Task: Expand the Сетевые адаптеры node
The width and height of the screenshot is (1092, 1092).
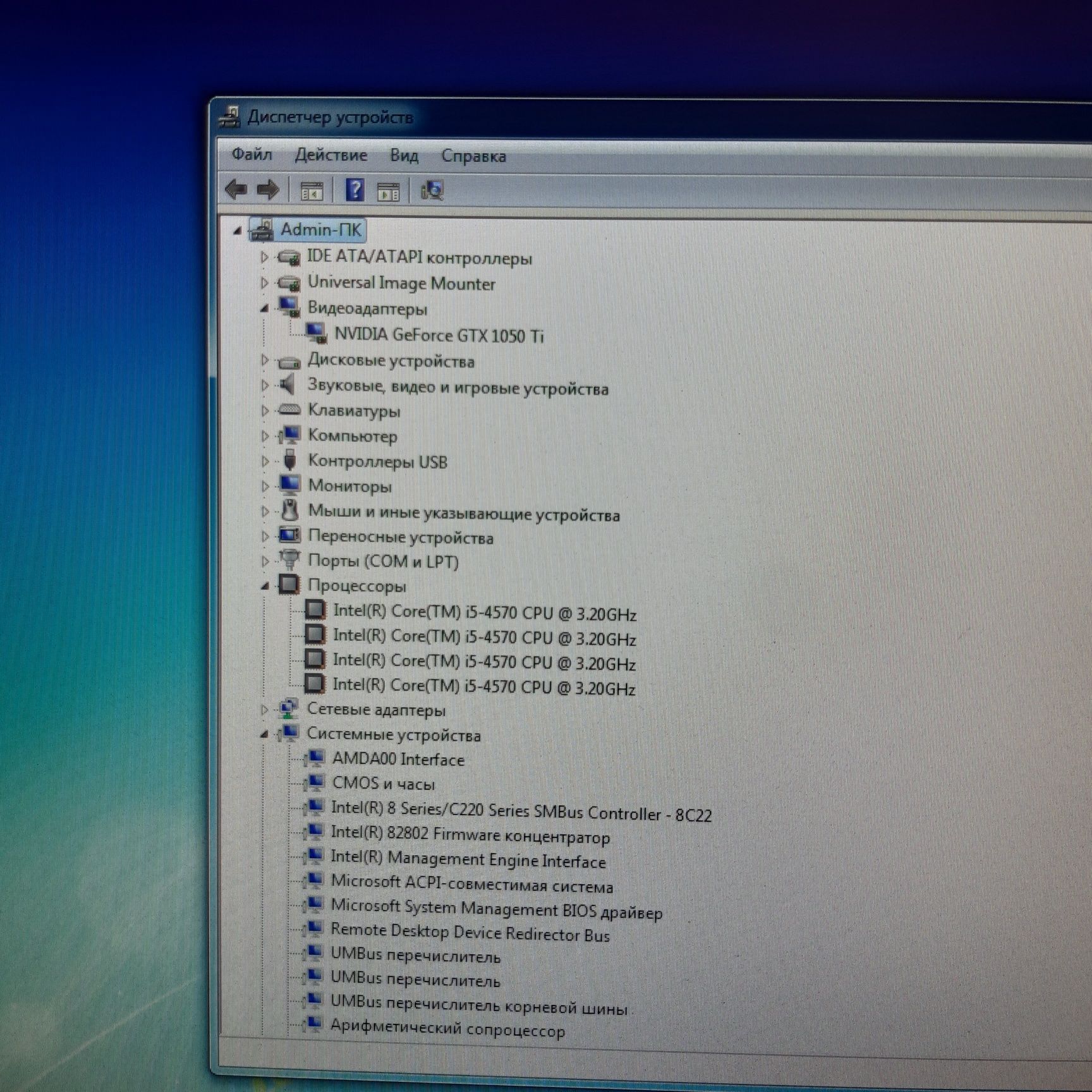Action: pos(264,709)
